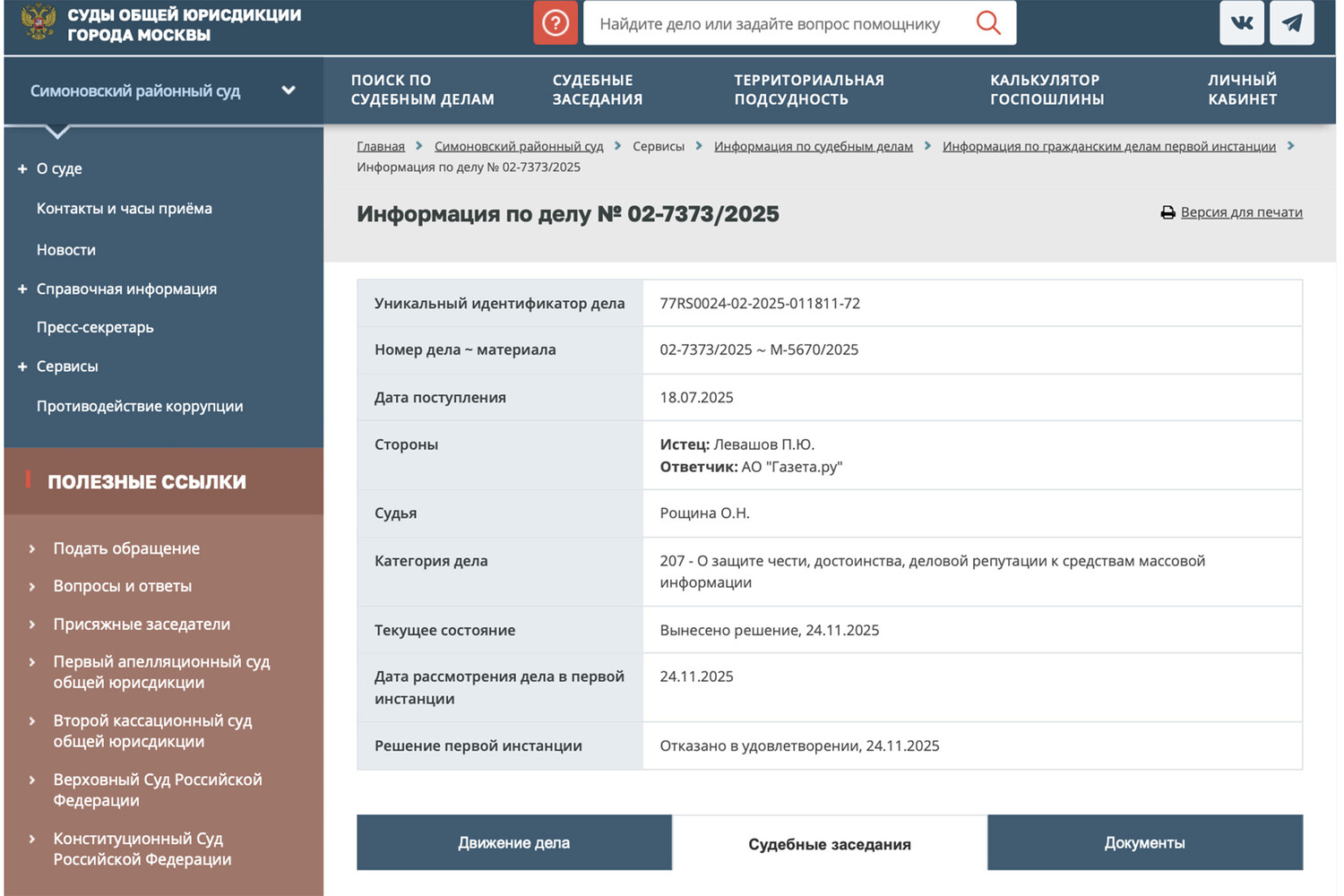The image size is (1344, 896).
Task: Click the magnifier search icon
Action: coord(987,23)
